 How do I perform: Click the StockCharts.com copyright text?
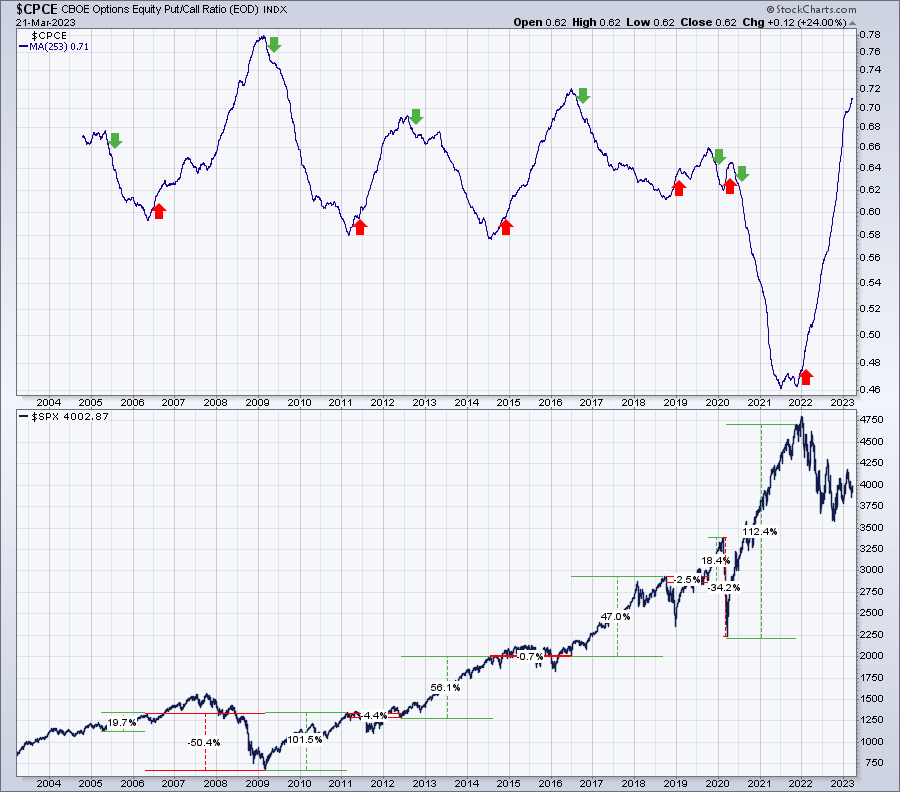click(x=811, y=9)
